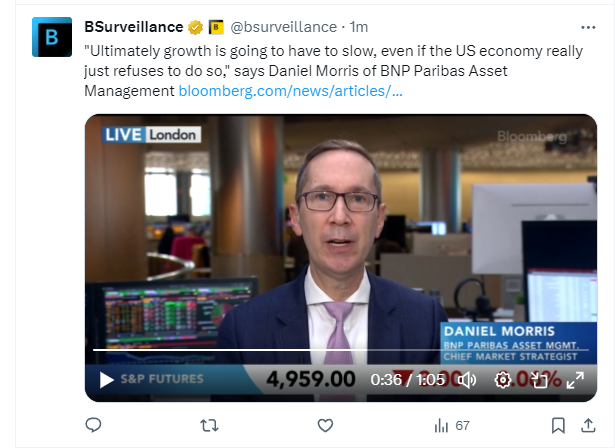The image size is (615, 448).
Task: Like the tweet with heart icon
Action: coord(325,425)
